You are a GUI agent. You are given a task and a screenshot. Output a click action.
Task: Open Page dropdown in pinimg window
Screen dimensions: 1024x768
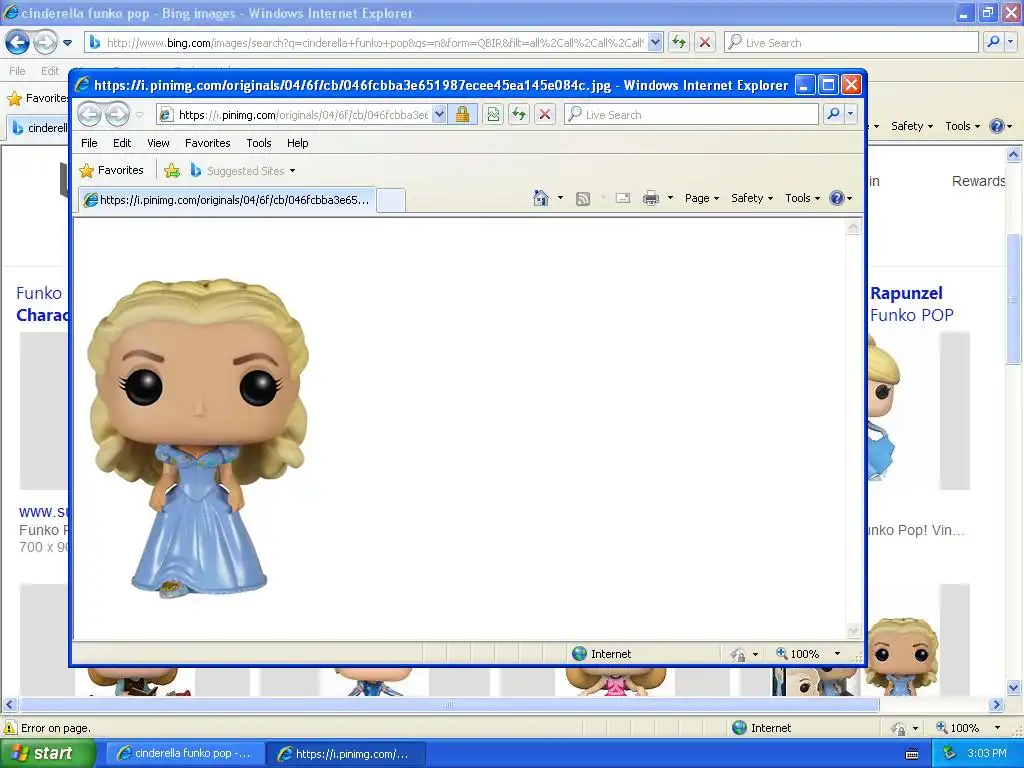click(701, 198)
